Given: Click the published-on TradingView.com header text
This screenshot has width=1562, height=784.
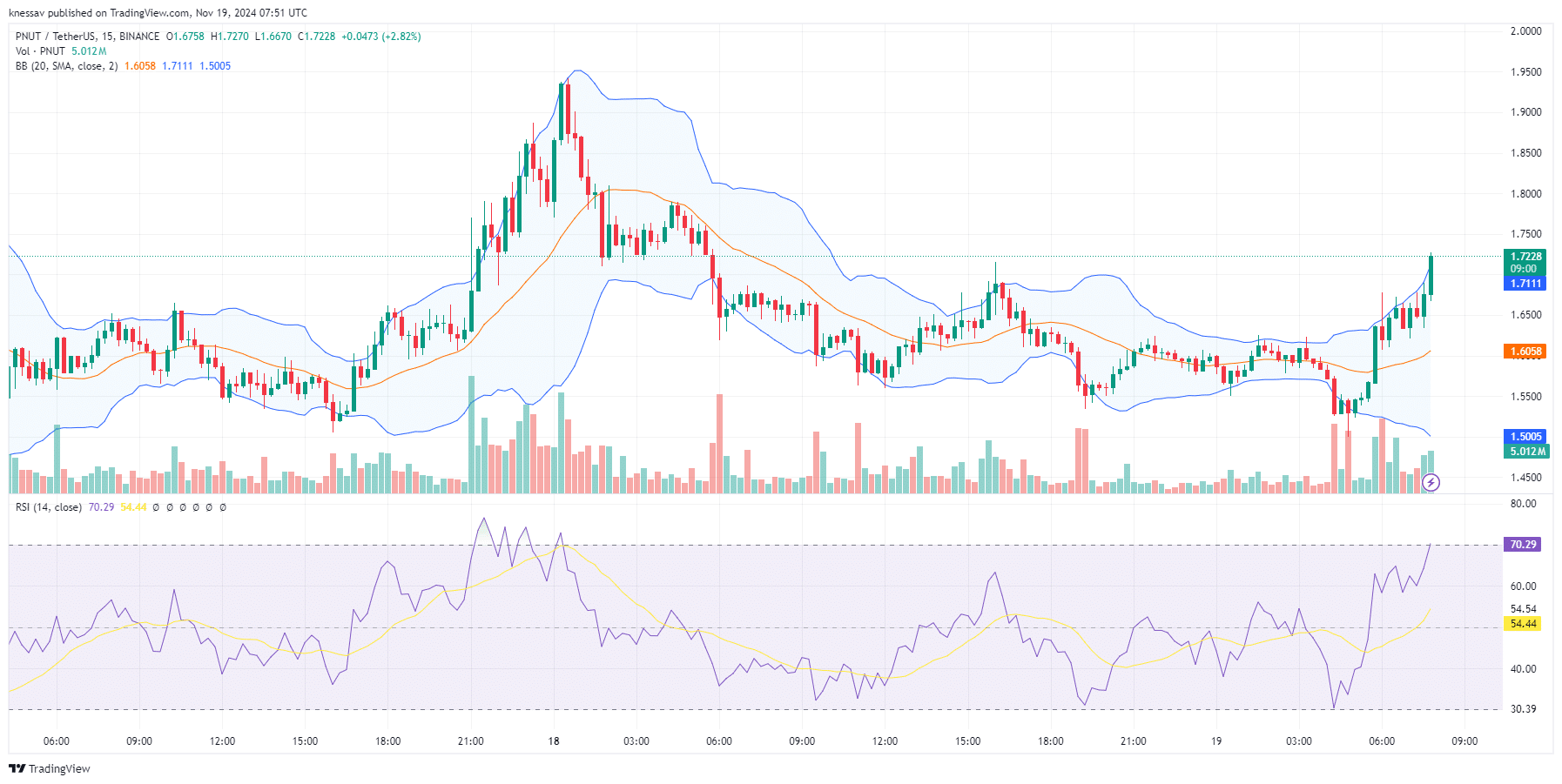Looking at the screenshot, I should tap(158, 13).
